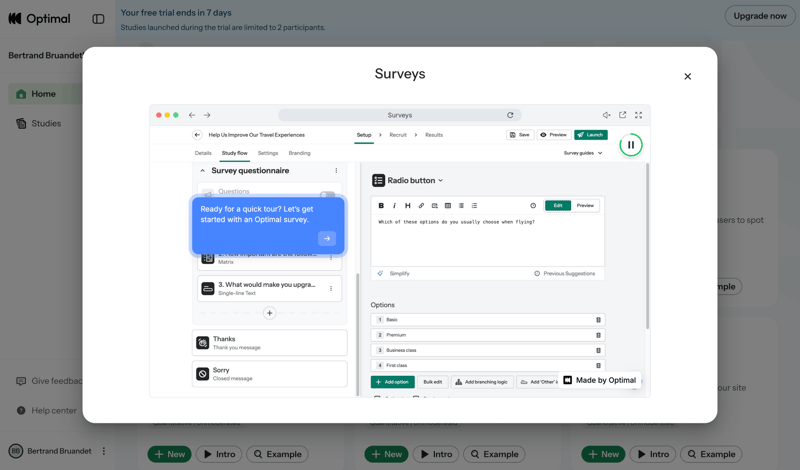Expand the Survey guides dropdown
Viewport: 800px width, 470px height.
tap(583, 153)
